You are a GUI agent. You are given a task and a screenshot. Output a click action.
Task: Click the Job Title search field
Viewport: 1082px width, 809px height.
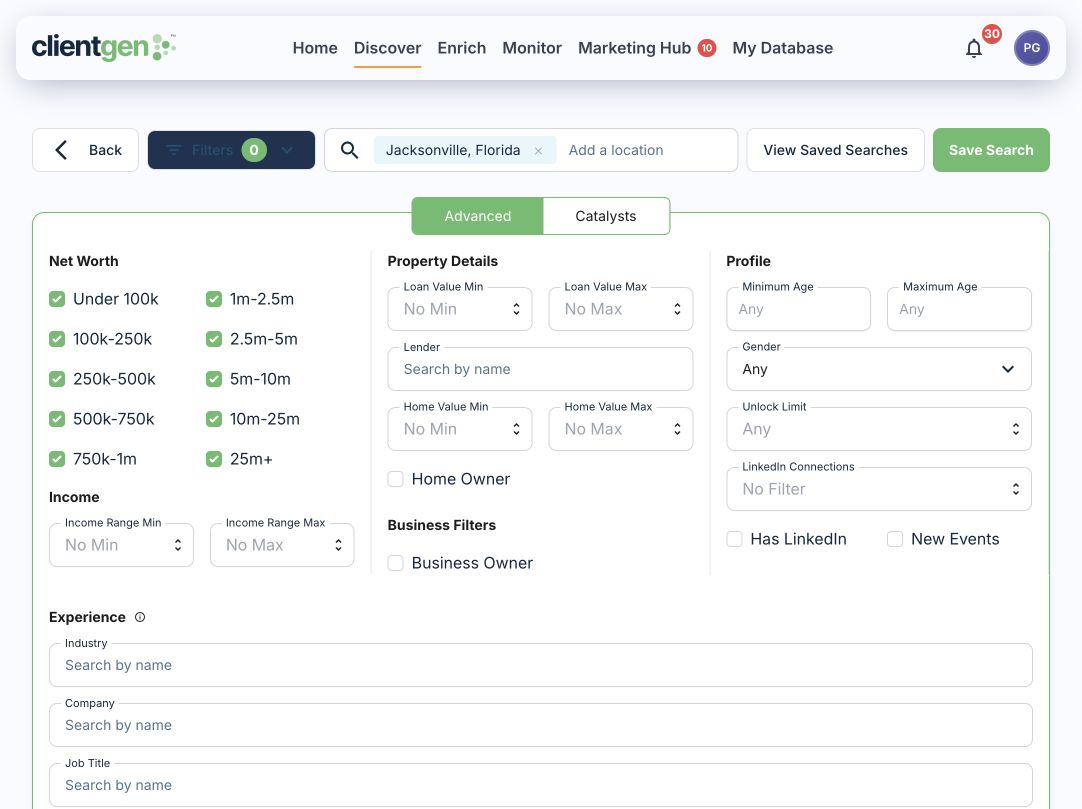540,786
